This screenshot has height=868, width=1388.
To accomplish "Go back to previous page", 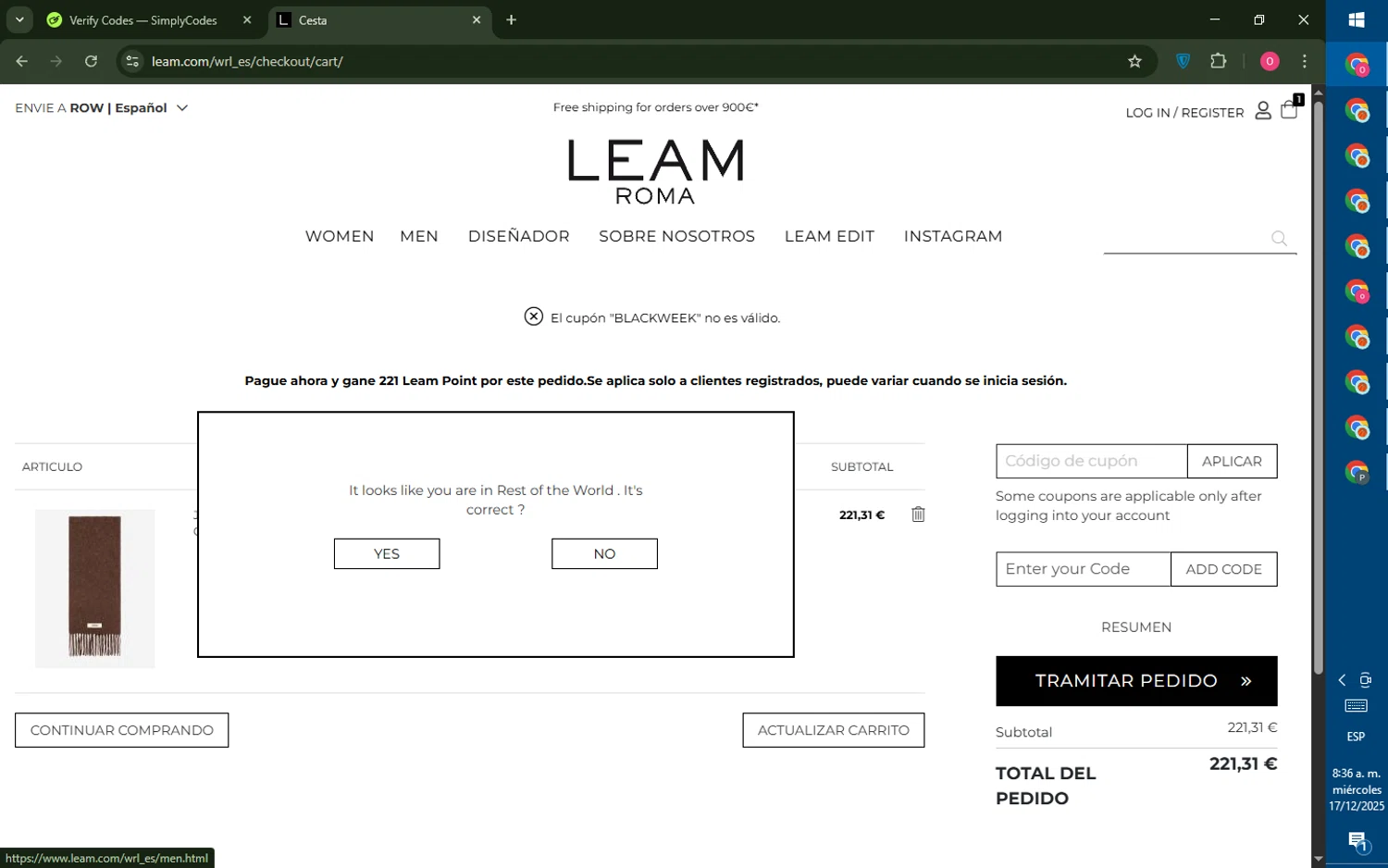I will click(22, 61).
